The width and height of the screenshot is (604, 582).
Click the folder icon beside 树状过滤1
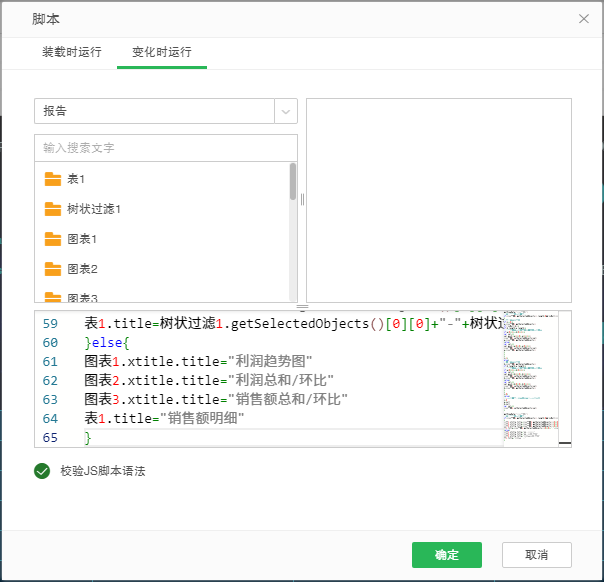pyautogui.click(x=53, y=209)
